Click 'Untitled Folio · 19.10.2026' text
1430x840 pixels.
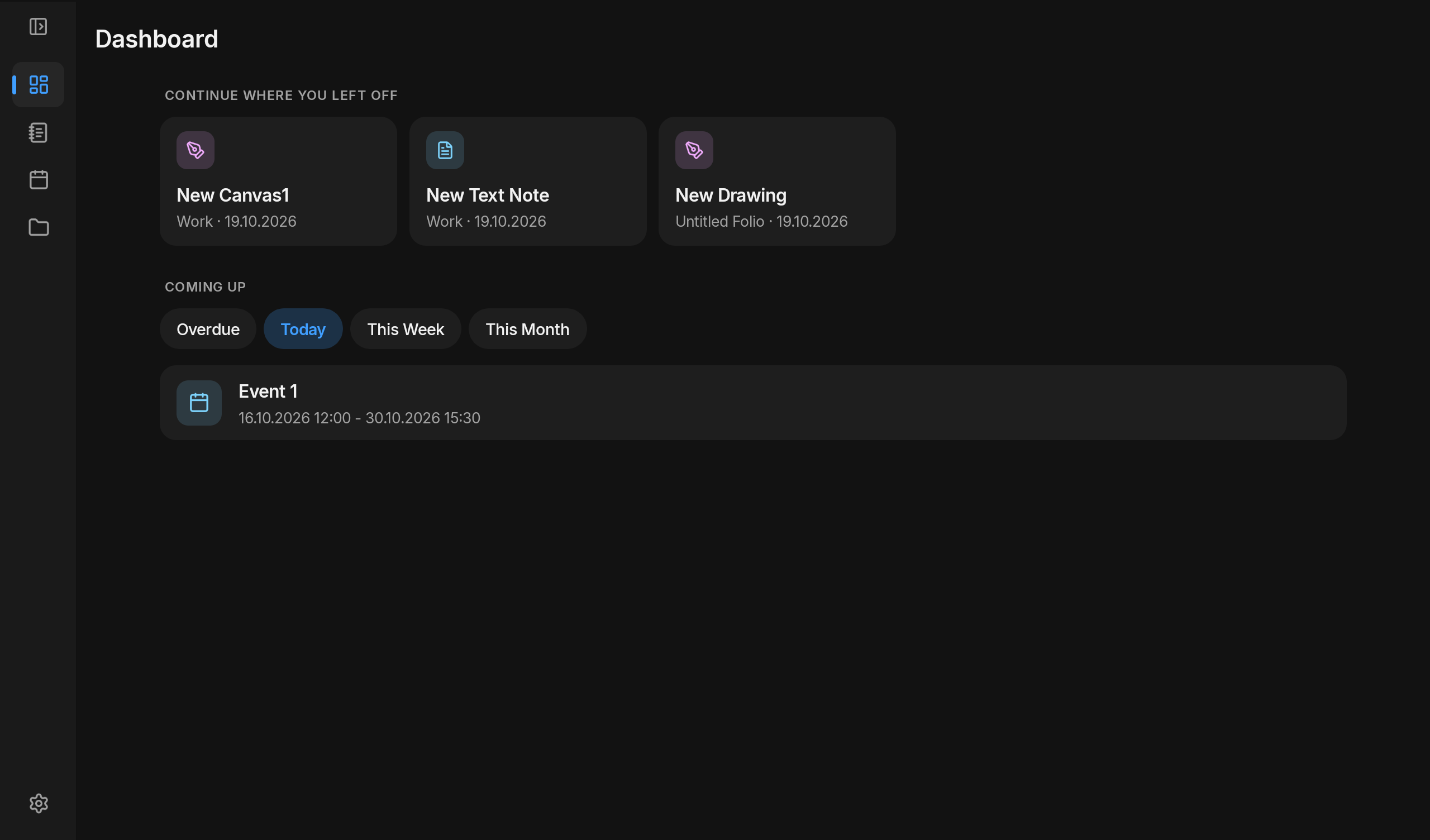(761, 221)
